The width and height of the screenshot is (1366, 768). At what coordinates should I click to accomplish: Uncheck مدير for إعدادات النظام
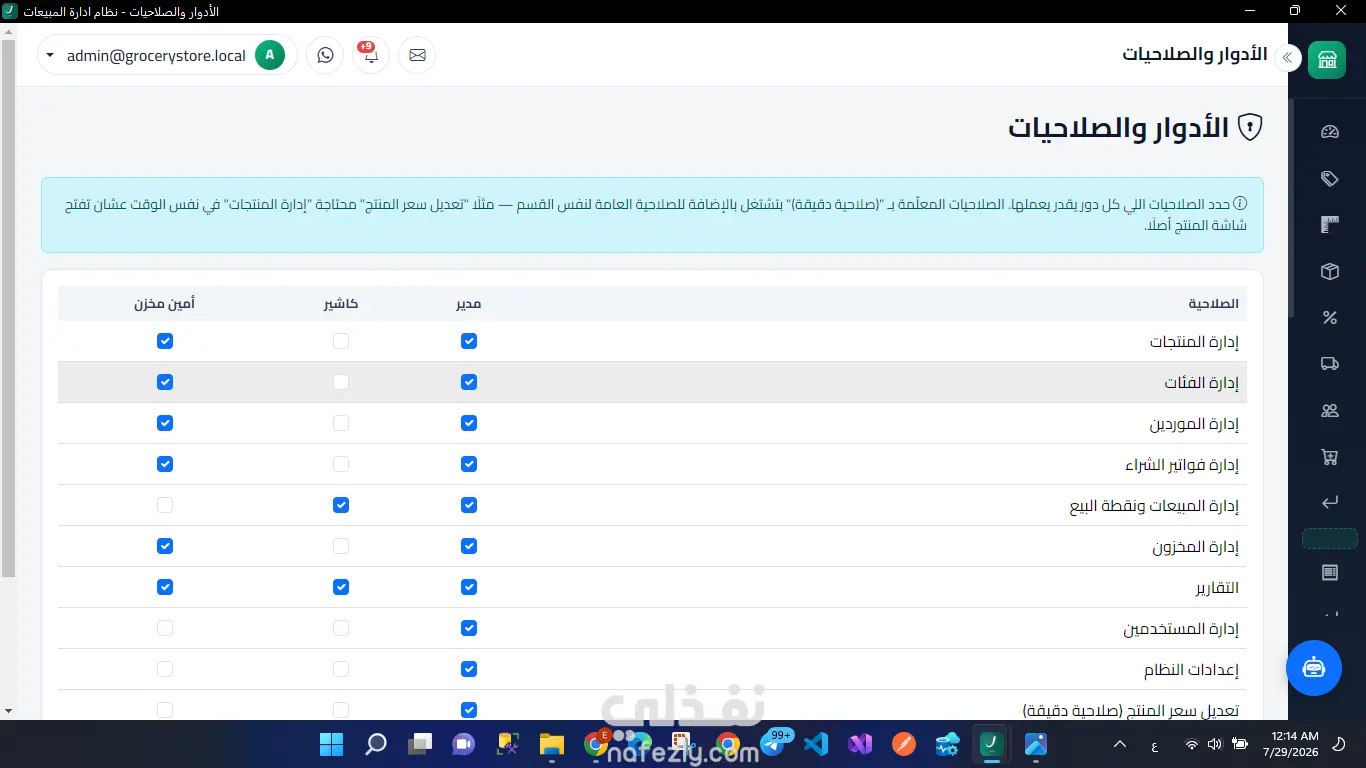tap(469, 669)
